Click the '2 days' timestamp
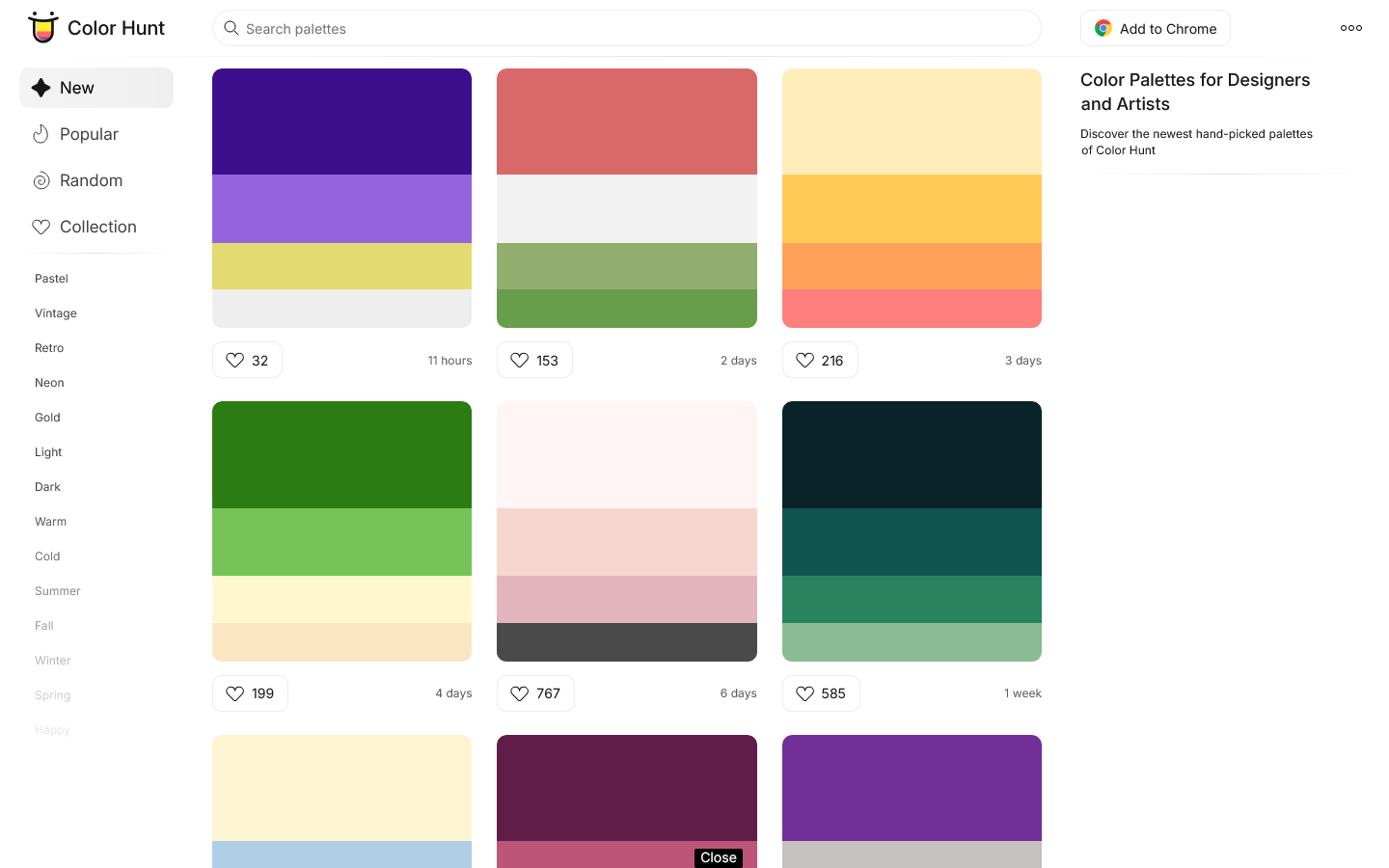Image resolution: width=1389 pixels, height=868 pixels. 739,361
